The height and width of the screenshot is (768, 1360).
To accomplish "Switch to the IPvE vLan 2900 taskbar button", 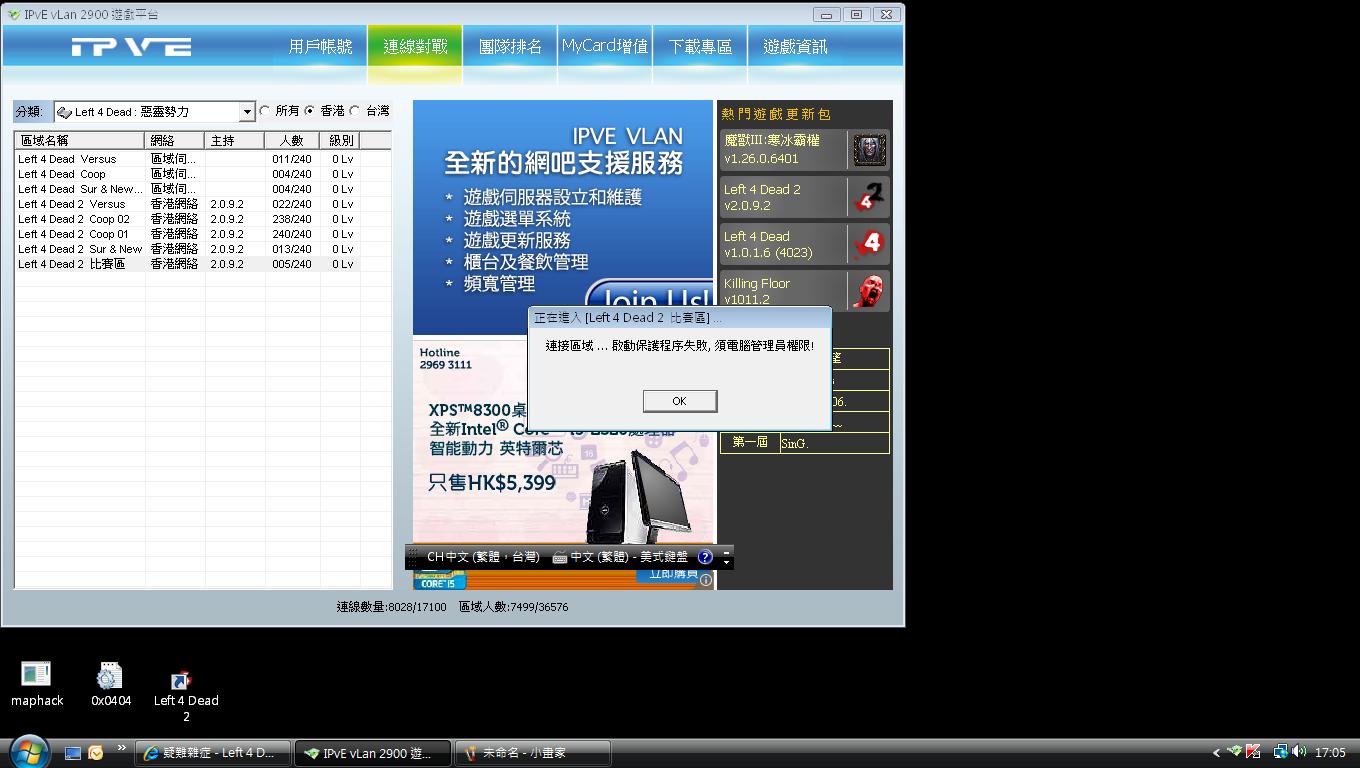I will pos(374,753).
